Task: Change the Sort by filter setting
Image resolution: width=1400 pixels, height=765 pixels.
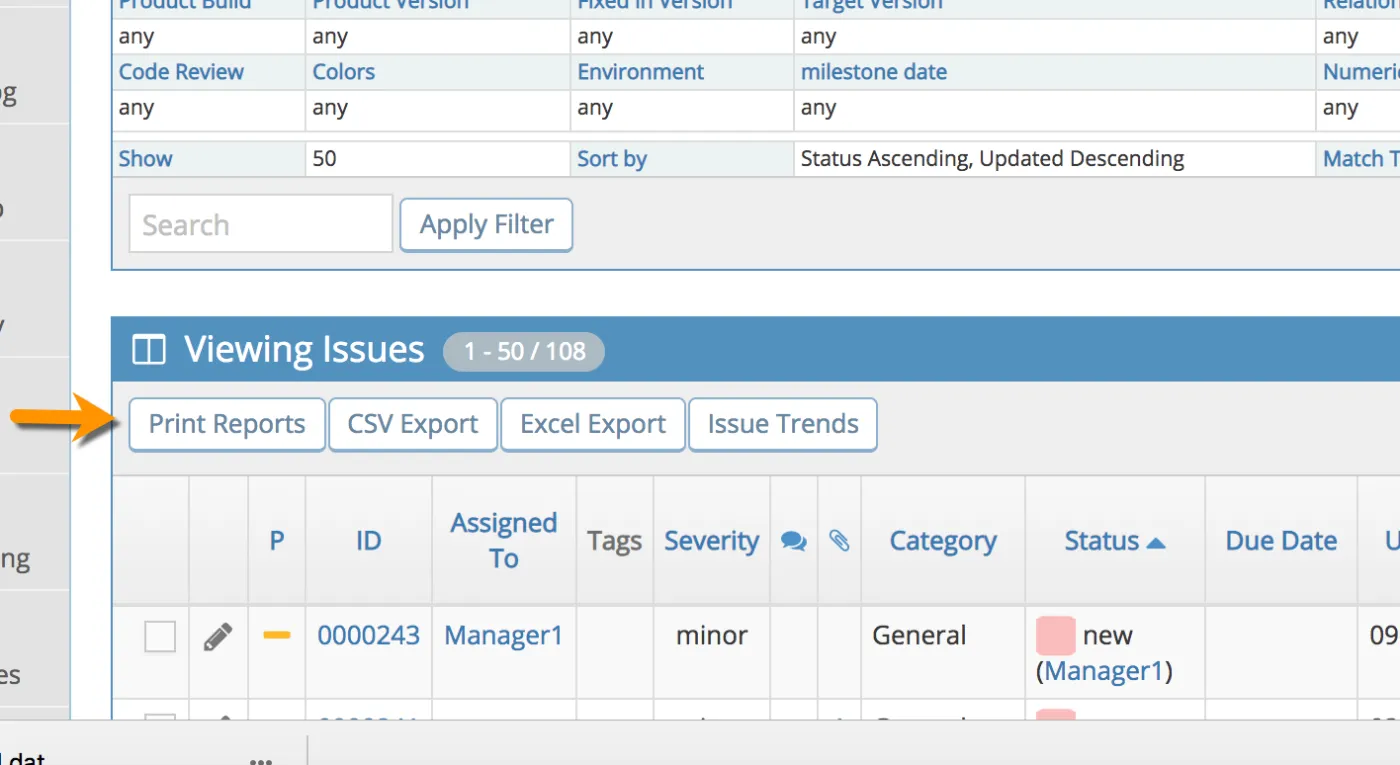Action: [x=612, y=158]
